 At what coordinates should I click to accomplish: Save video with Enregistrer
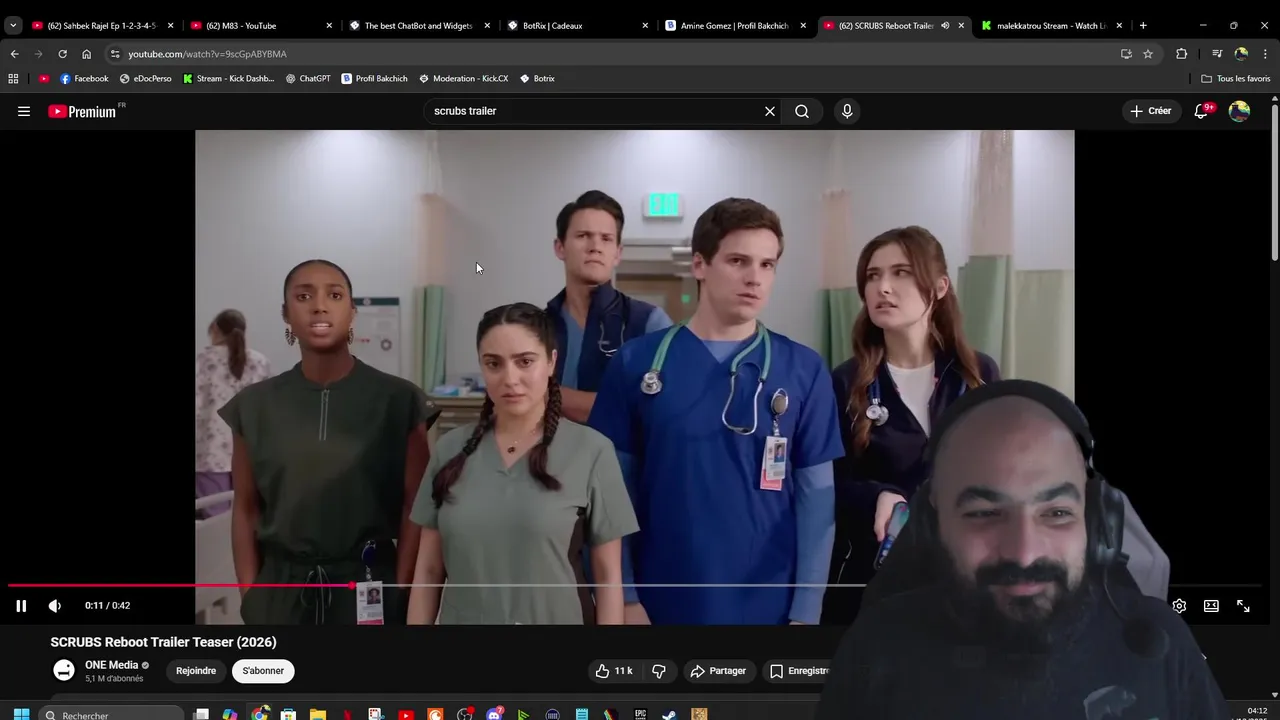[800, 671]
